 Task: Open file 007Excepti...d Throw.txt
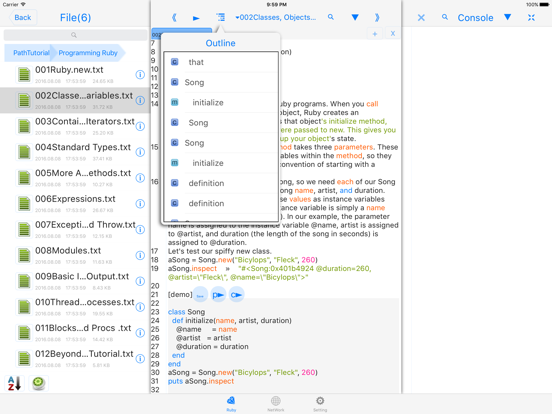pos(75,229)
